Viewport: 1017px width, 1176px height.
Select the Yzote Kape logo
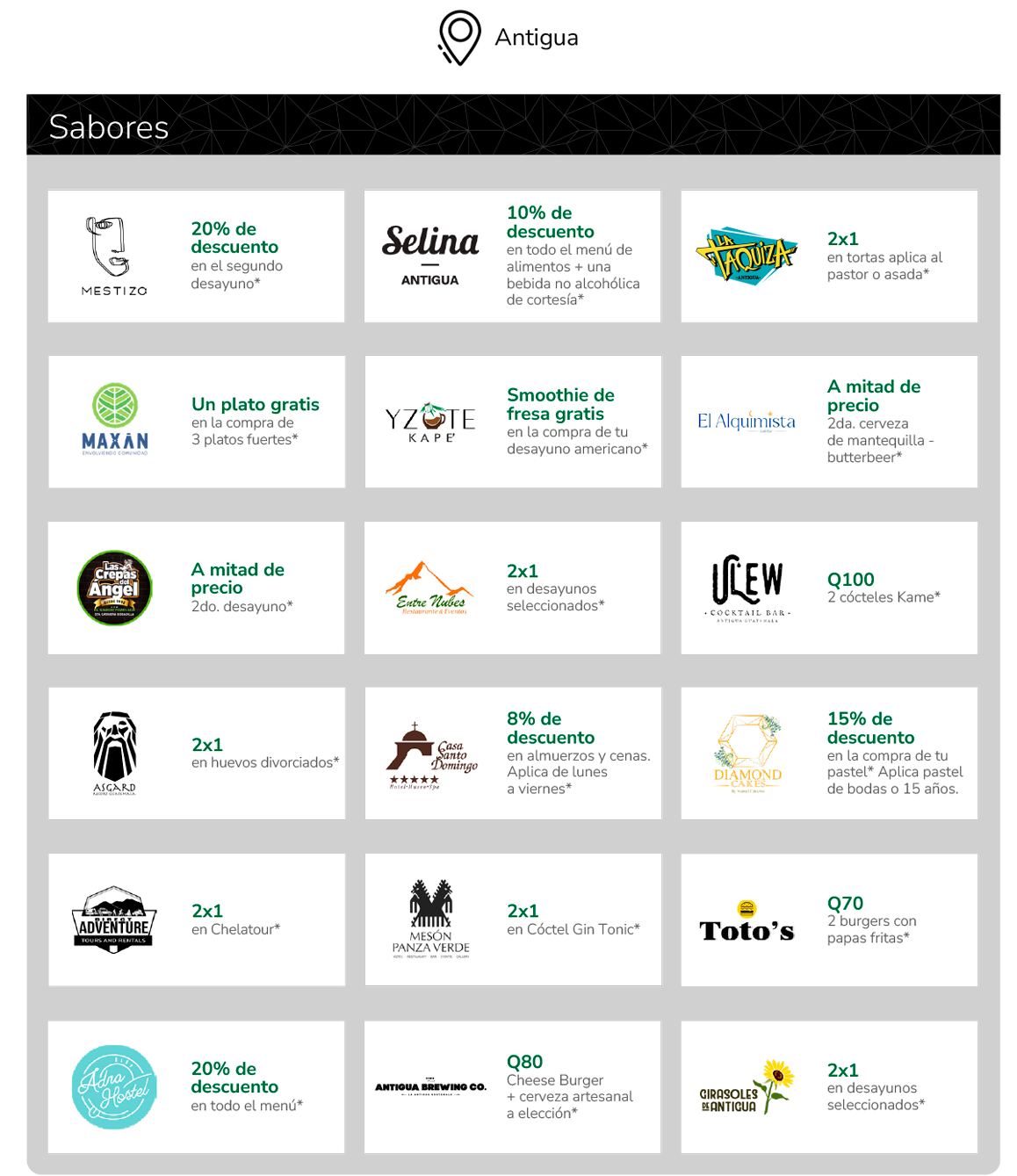pos(430,422)
